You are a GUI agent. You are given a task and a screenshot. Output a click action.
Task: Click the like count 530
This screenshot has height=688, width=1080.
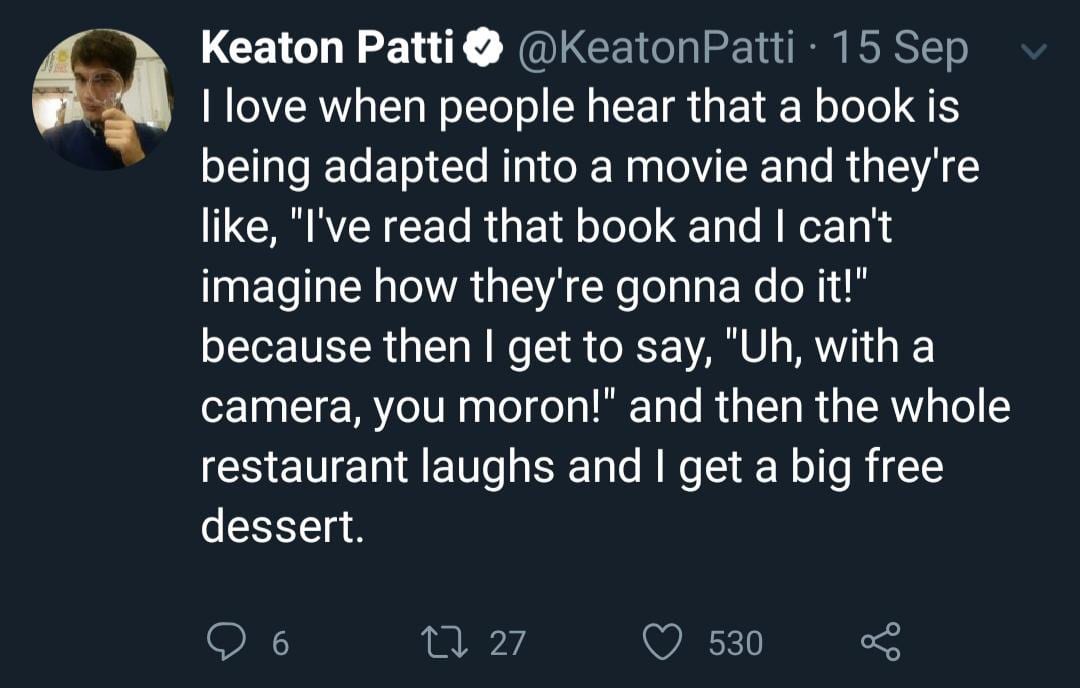tap(735, 643)
